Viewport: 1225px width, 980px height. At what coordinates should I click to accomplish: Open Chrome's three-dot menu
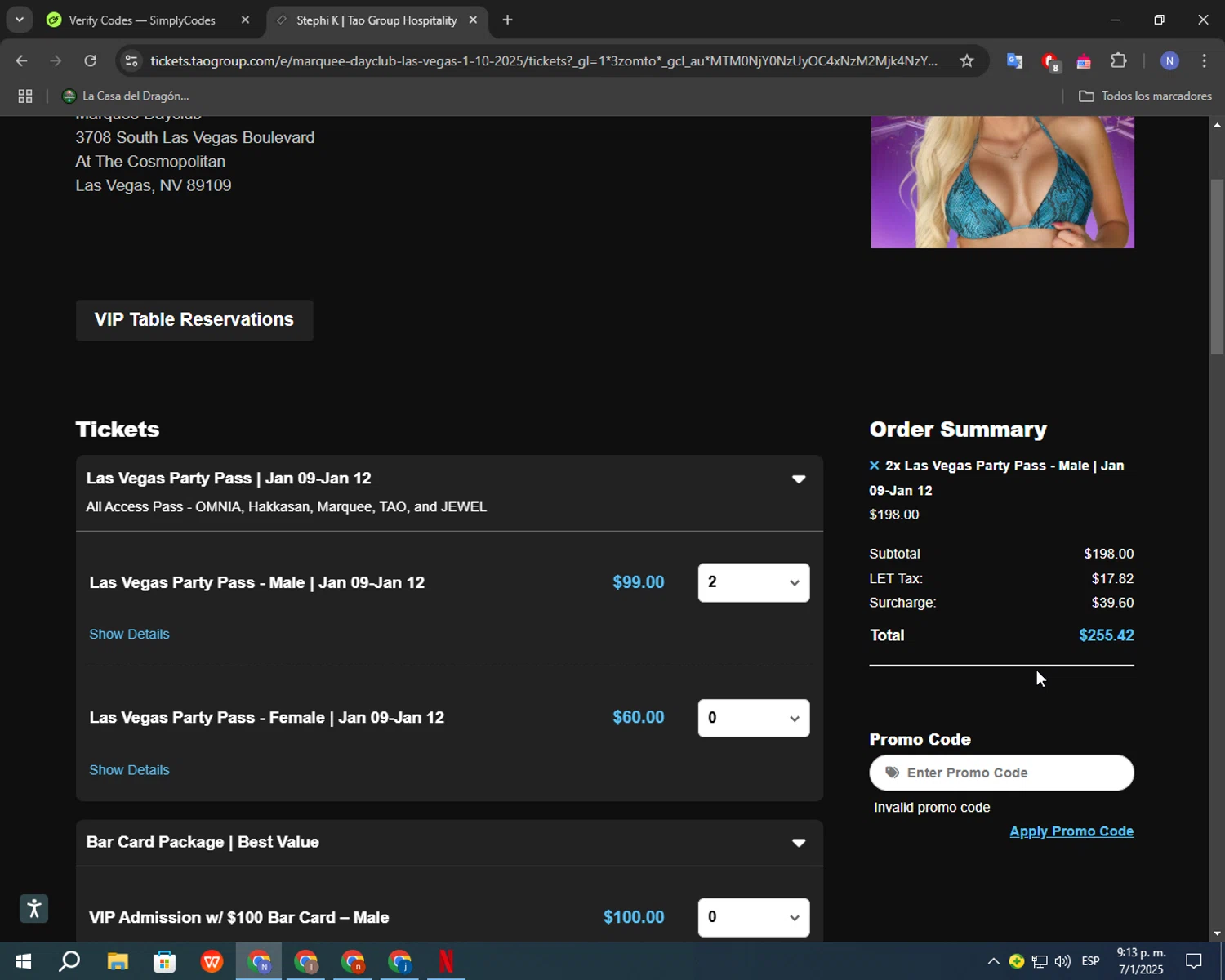tap(1205, 60)
